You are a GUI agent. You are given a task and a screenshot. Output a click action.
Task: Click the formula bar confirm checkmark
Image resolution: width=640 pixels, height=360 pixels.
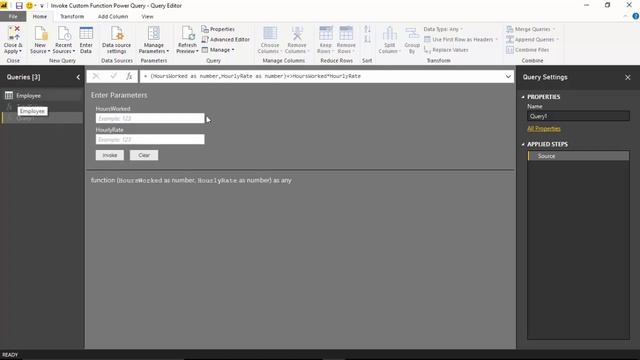113,76
